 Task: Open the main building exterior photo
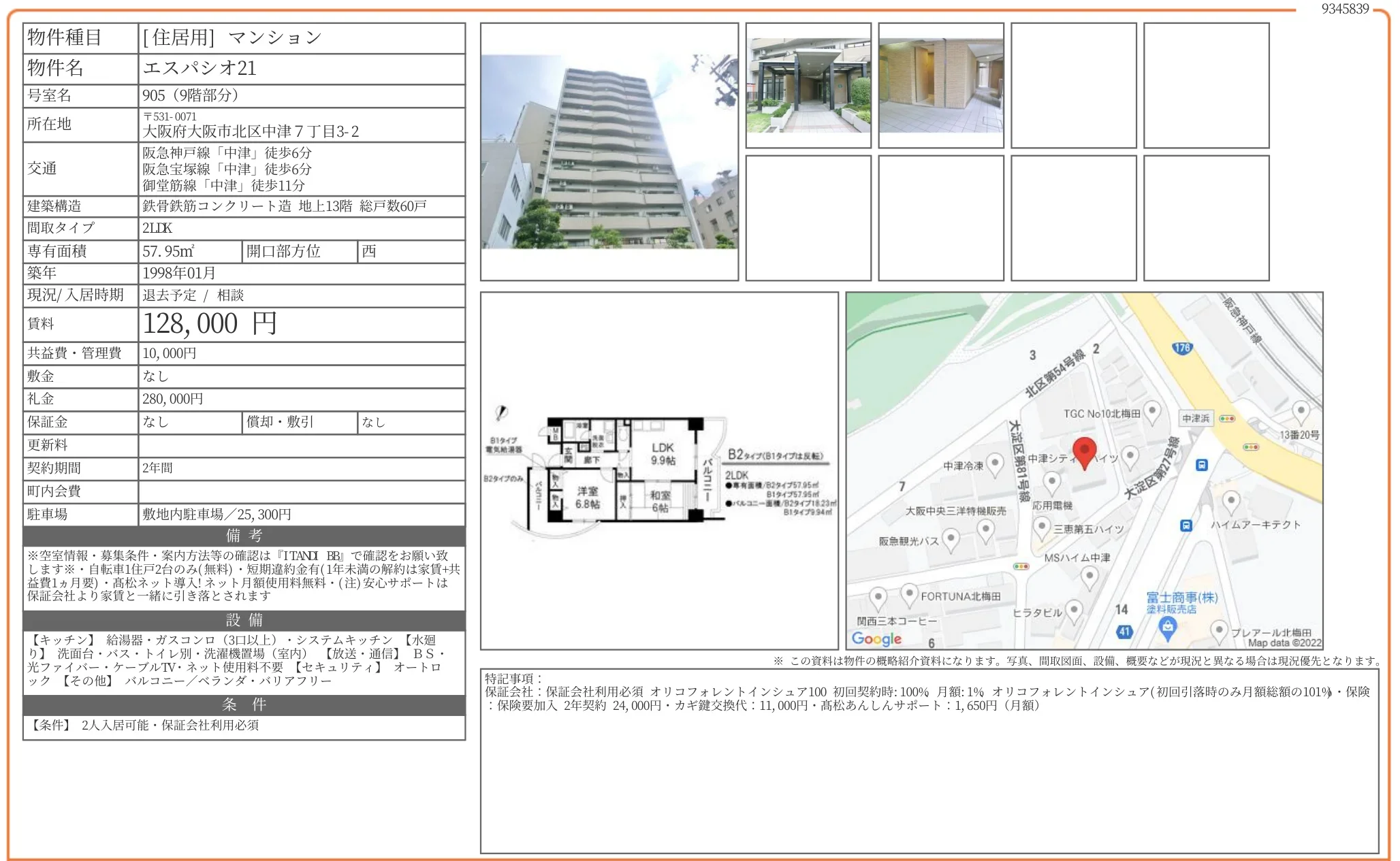609,152
